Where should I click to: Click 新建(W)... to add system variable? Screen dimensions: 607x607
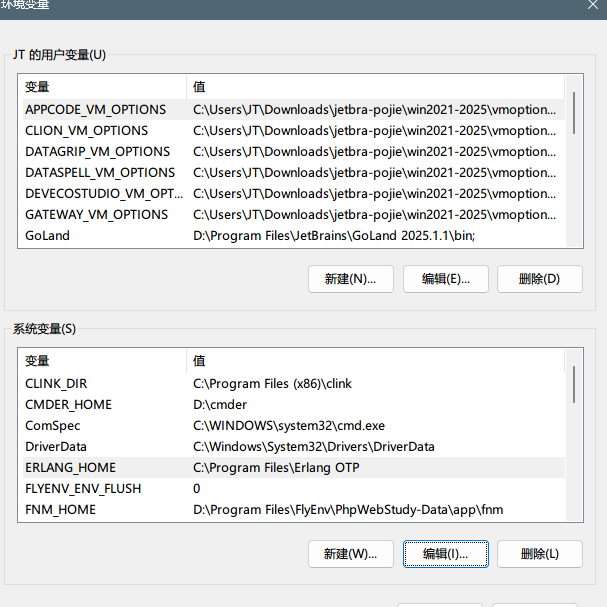click(350, 553)
